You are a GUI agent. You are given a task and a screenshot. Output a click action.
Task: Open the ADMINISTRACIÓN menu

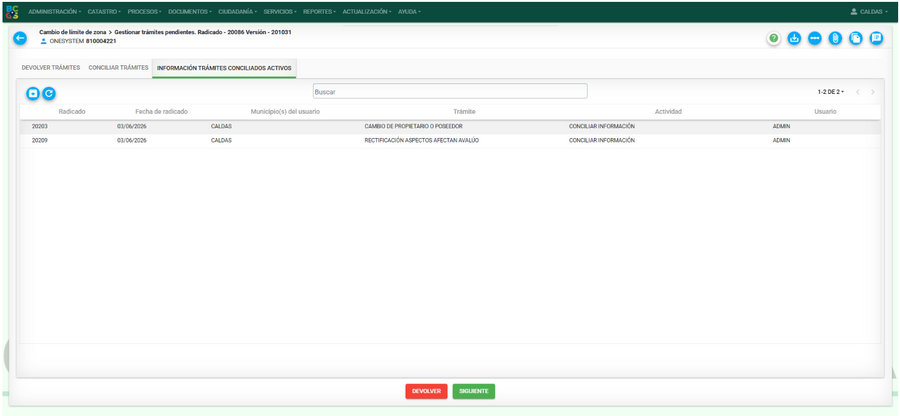(54, 11)
